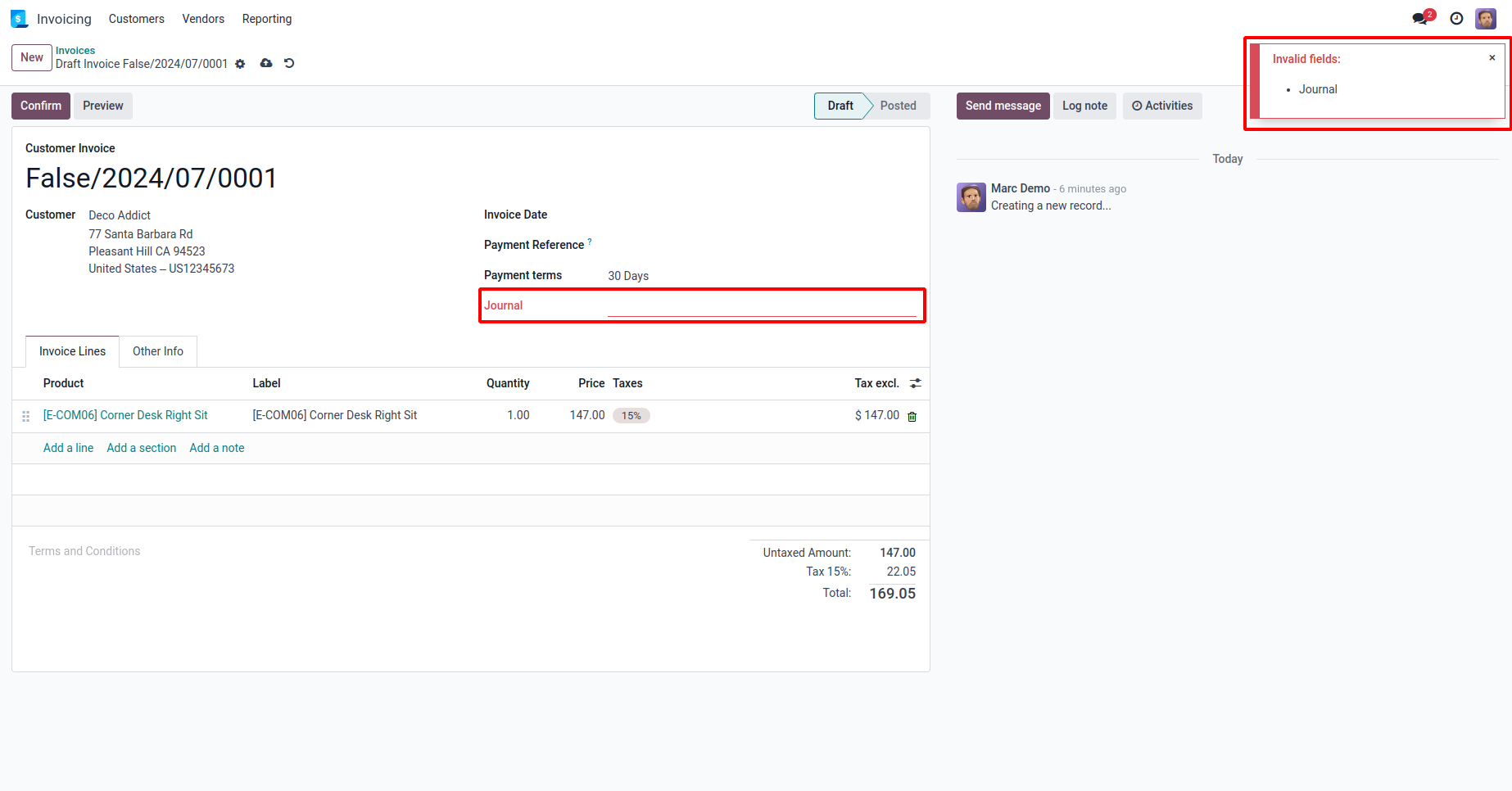Open the Customers menu
The height and width of the screenshot is (791, 1512).
coord(136,19)
